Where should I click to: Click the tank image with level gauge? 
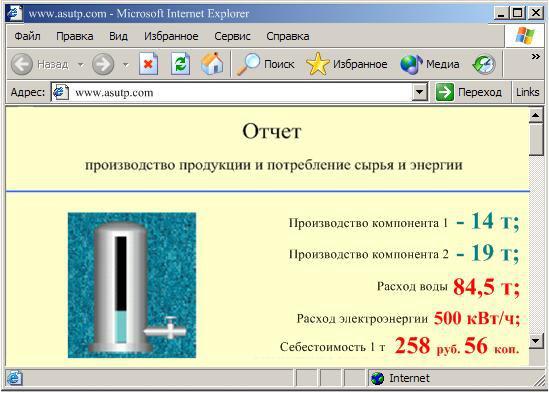(x=132, y=285)
